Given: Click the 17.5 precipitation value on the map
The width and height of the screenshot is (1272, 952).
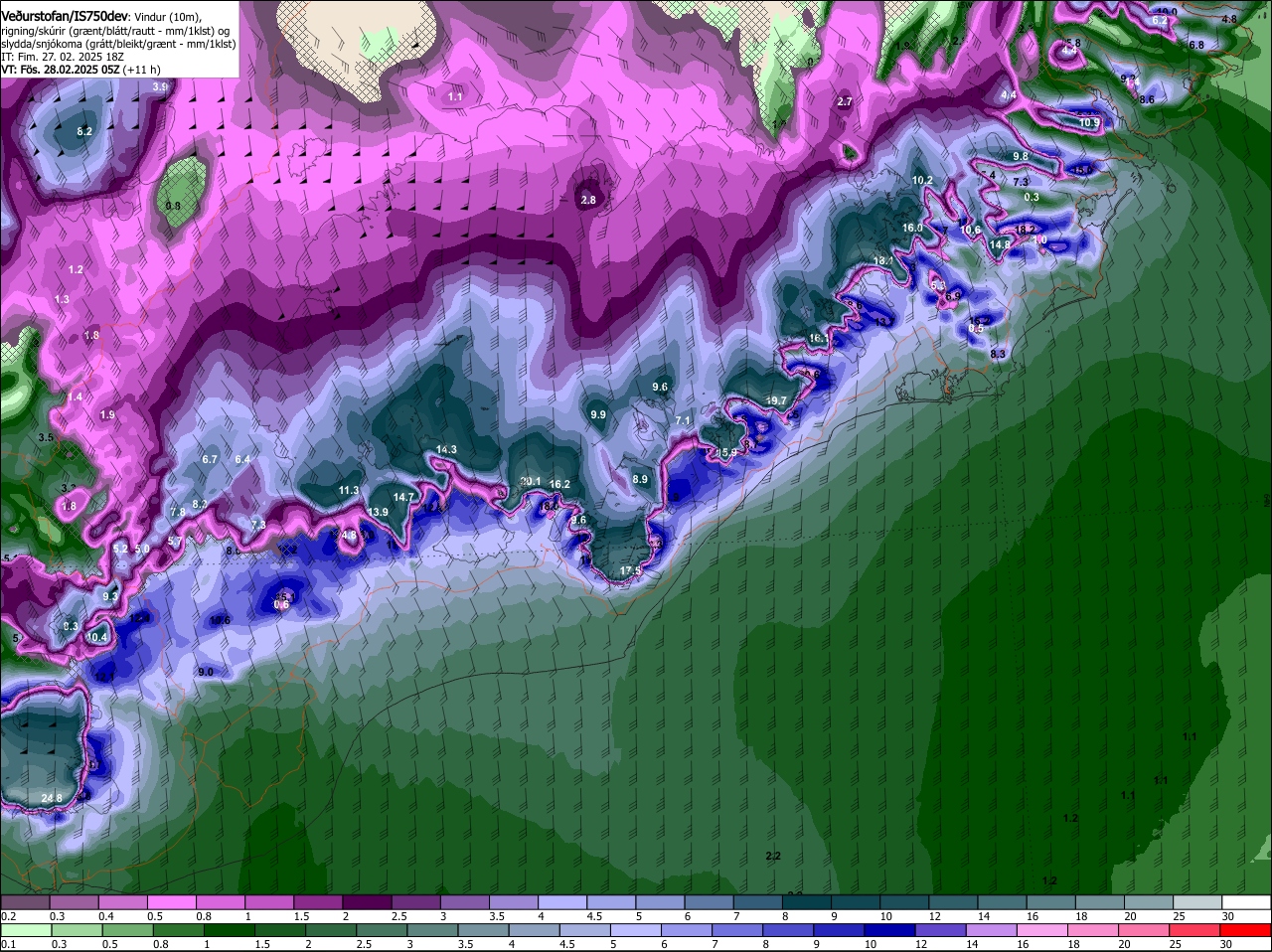Looking at the screenshot, I should (x=630, y=571).
